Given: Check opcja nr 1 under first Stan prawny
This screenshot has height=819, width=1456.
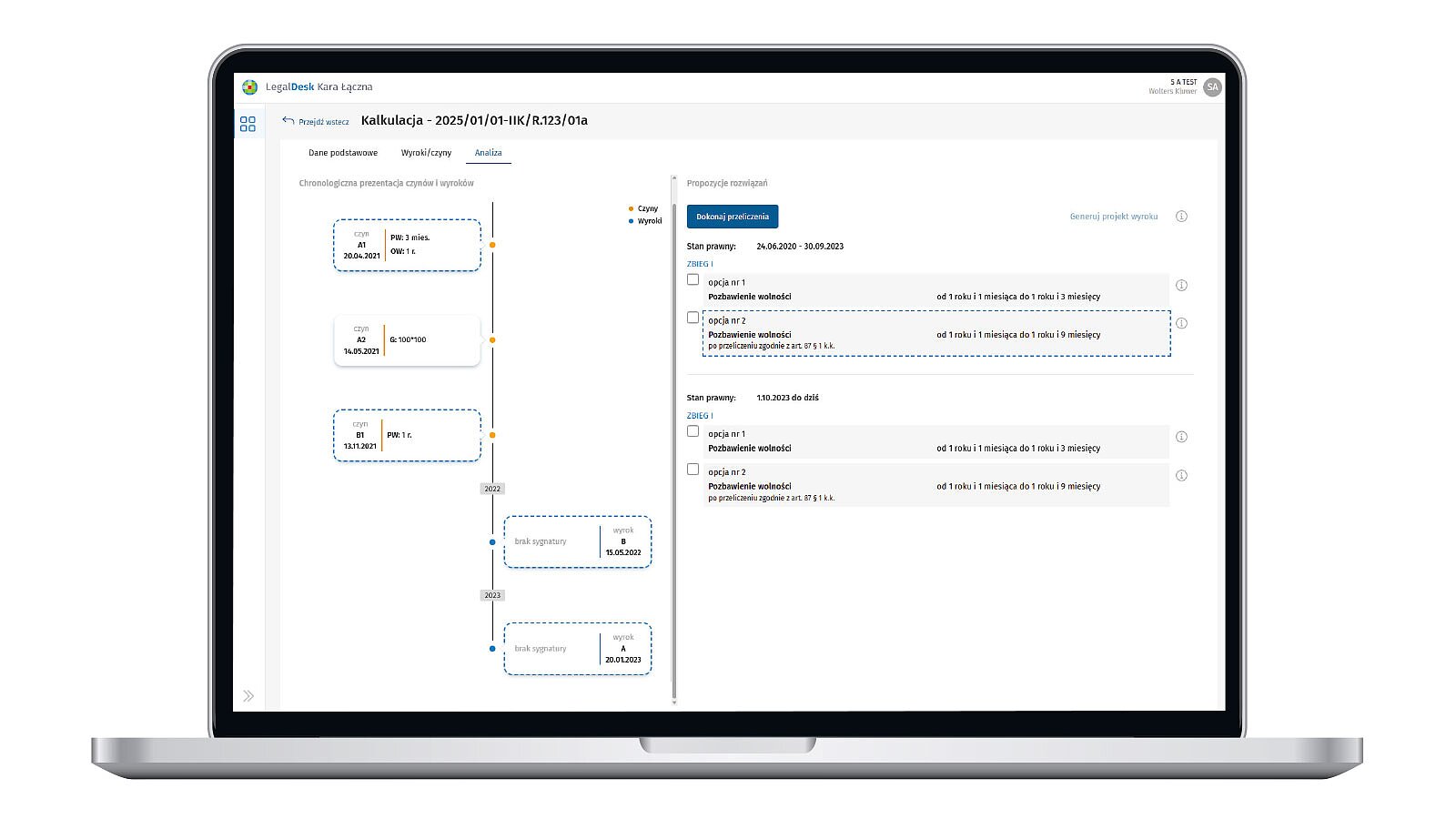Looking at the screenshot, I should (x=693, y=280).
